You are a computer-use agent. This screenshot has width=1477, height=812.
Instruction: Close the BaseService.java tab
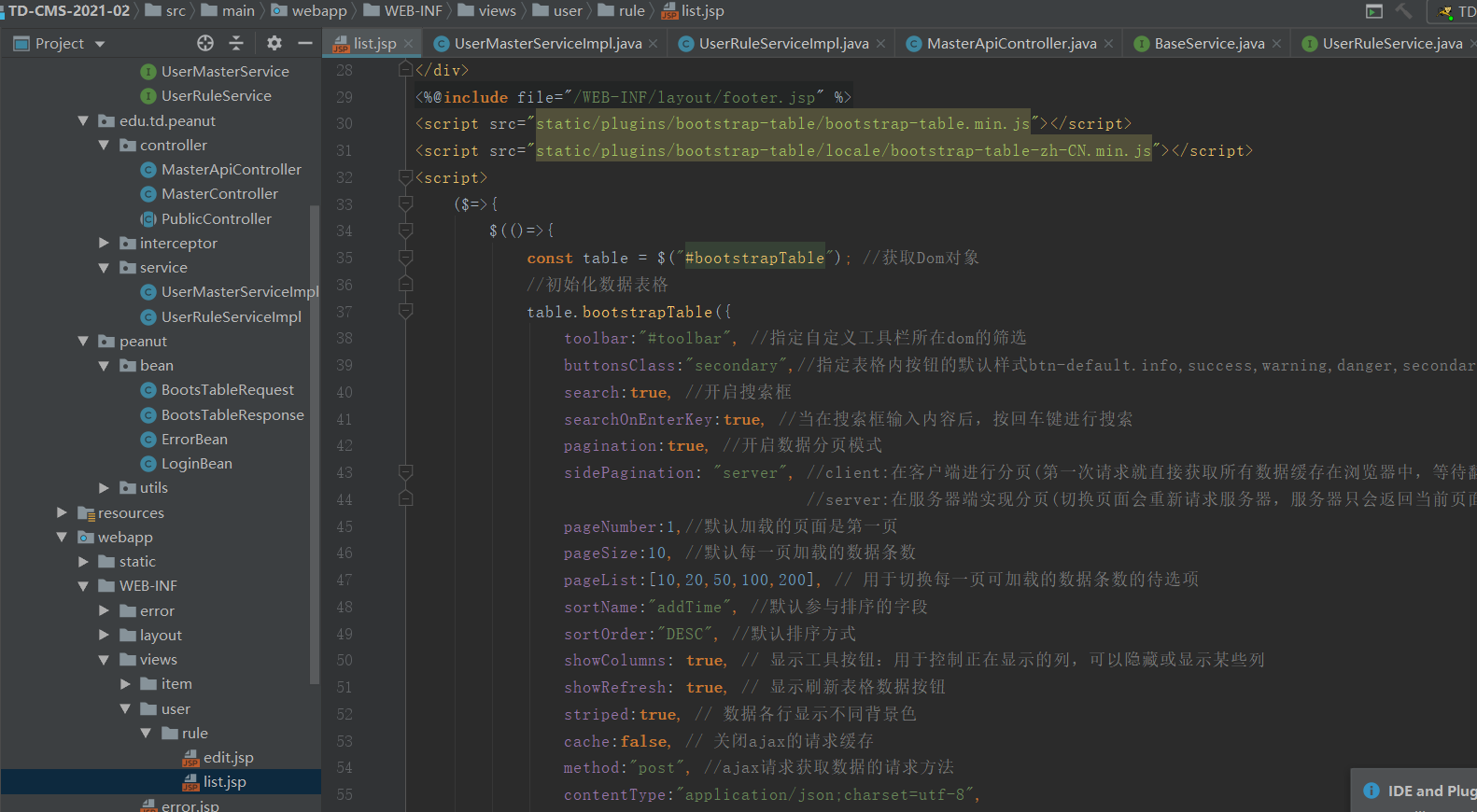[x=1276, y=44]
